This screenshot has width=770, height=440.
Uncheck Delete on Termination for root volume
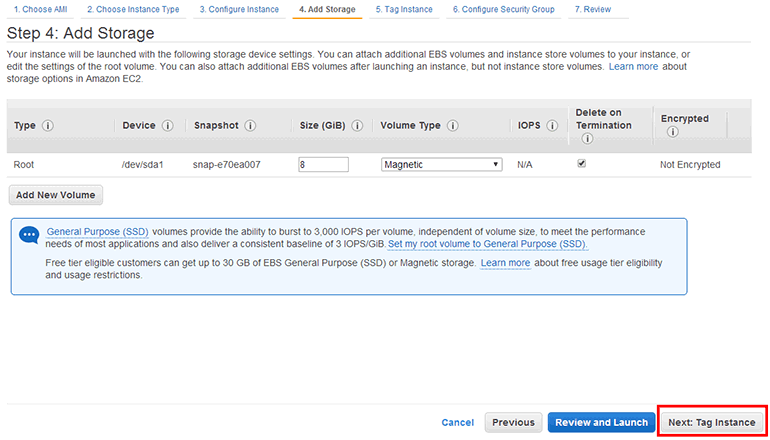coord(582,164)
